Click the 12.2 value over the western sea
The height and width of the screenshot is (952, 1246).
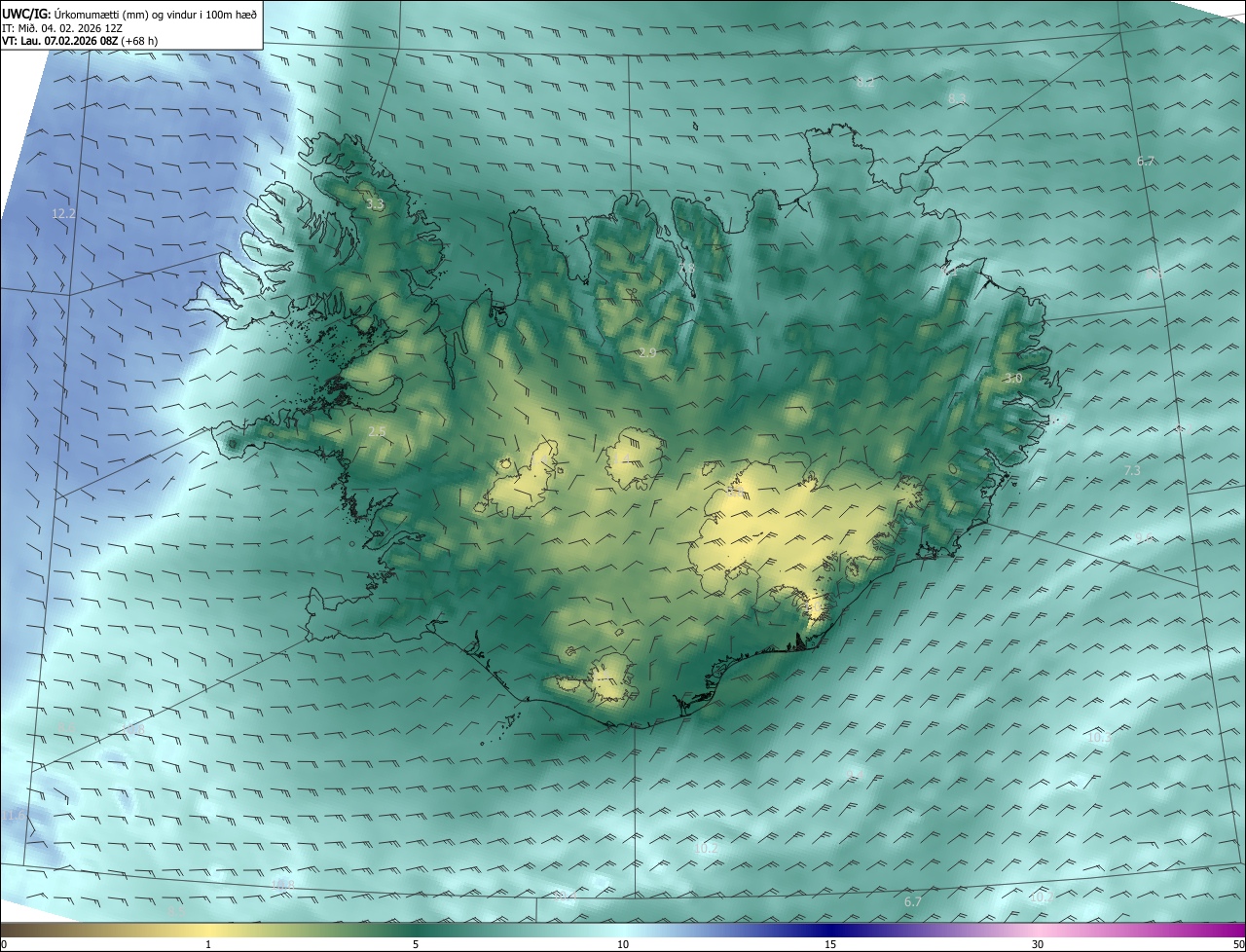[63, 213]
